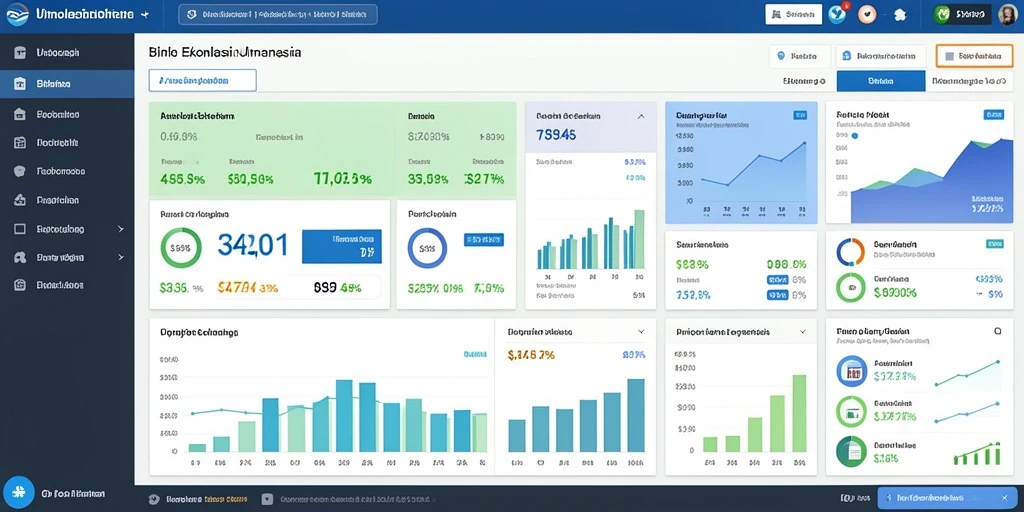Screen dimensions: 1024x512
Task: Click the round blue building icon in bottom-right card
Action: pos(851,372)
